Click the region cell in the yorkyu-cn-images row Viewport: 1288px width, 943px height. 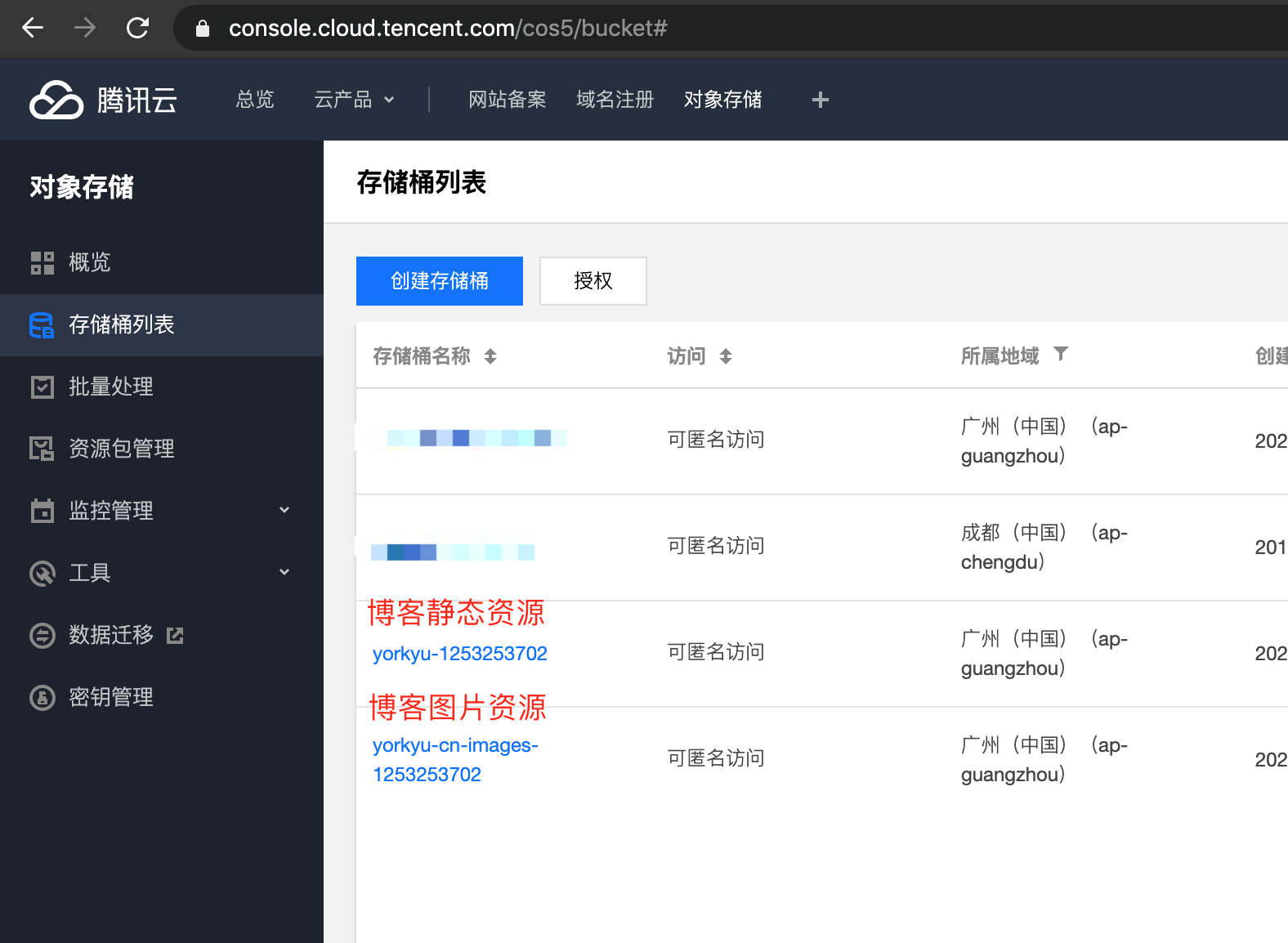(1044, 760)
